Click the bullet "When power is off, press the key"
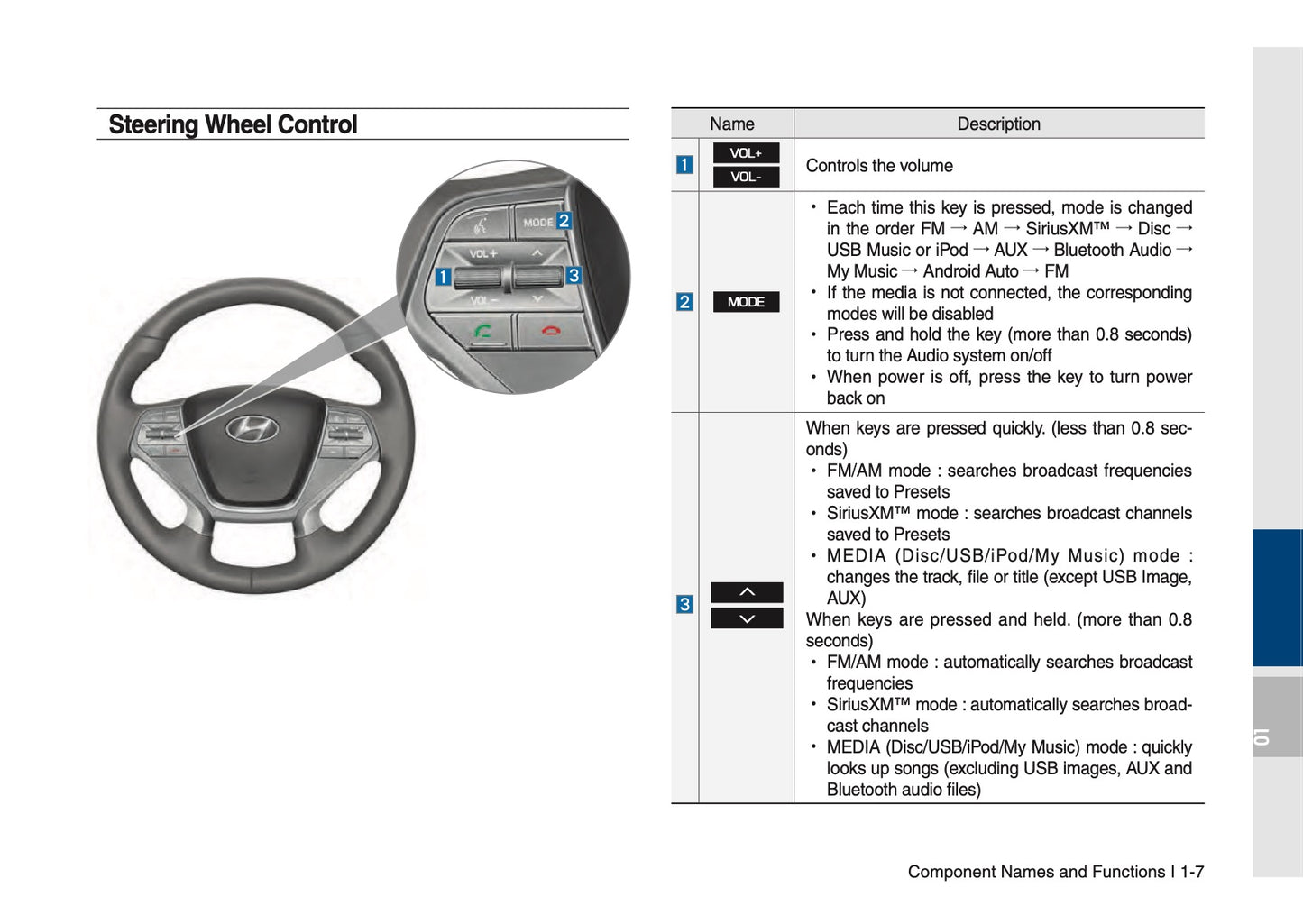 tap(1009, 388)
